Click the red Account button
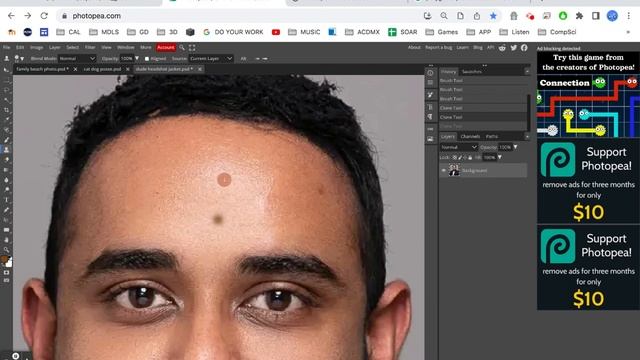Screen dimensions: 640x360 pos(166,48)
